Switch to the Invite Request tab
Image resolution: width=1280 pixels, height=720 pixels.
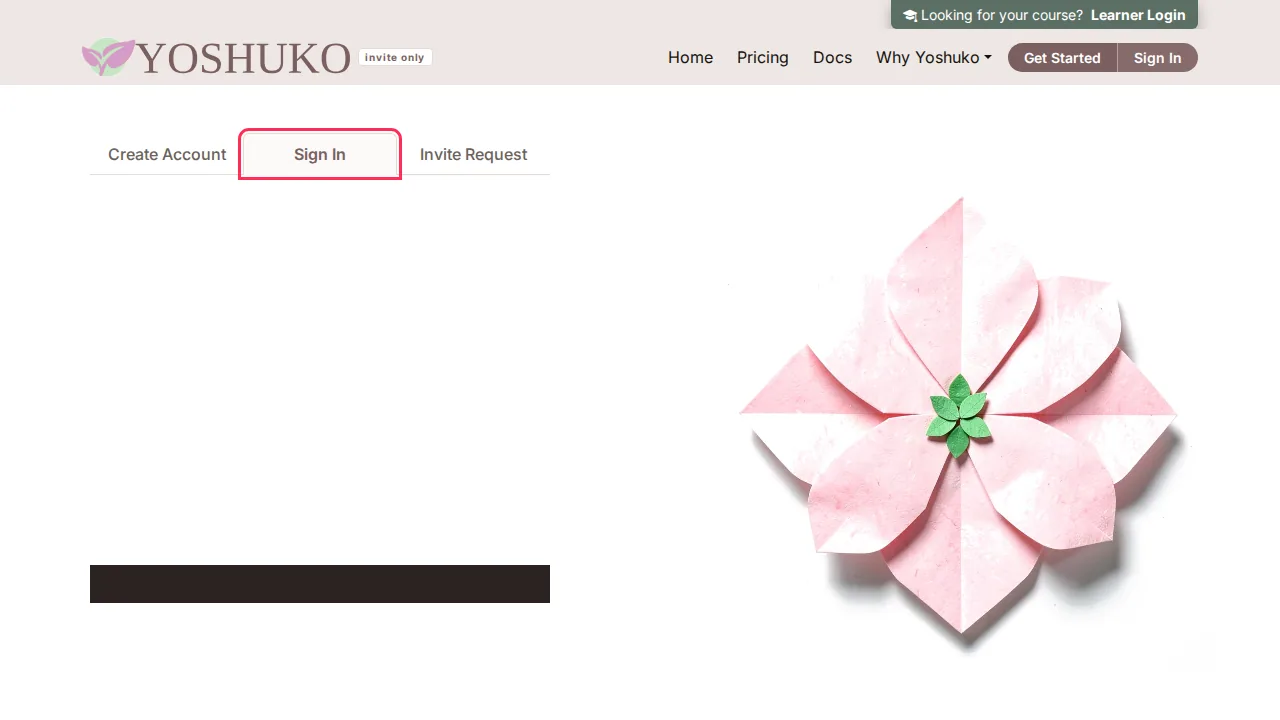click(x=473, y=154)
